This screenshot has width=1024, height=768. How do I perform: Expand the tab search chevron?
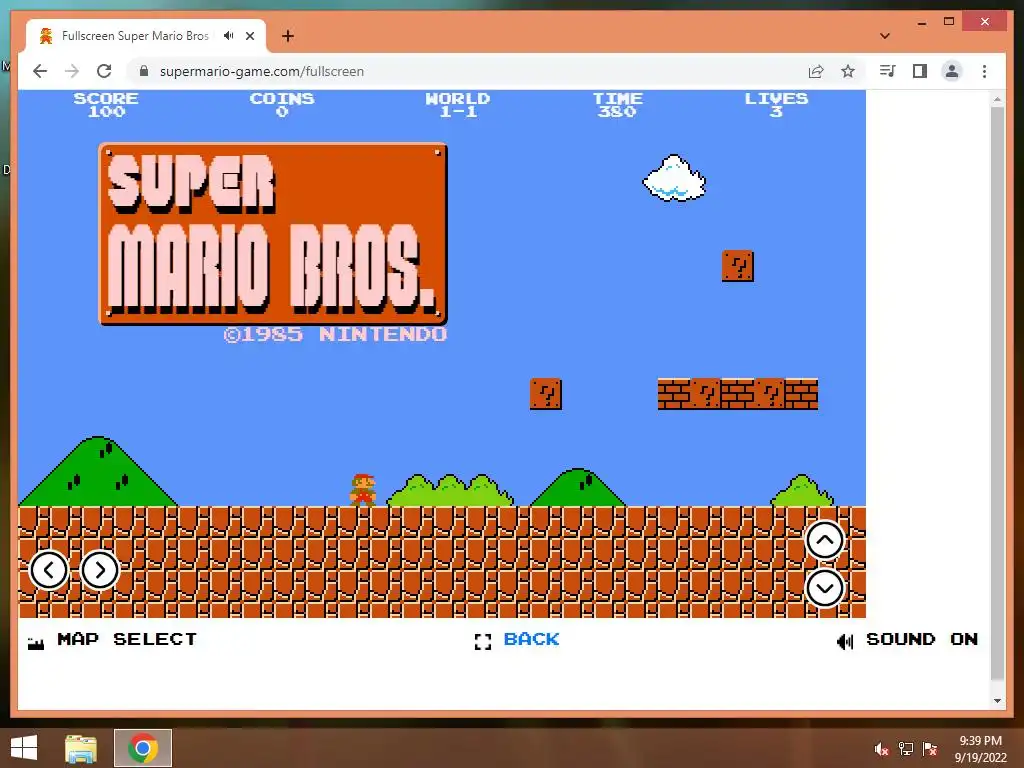(885, 36)
